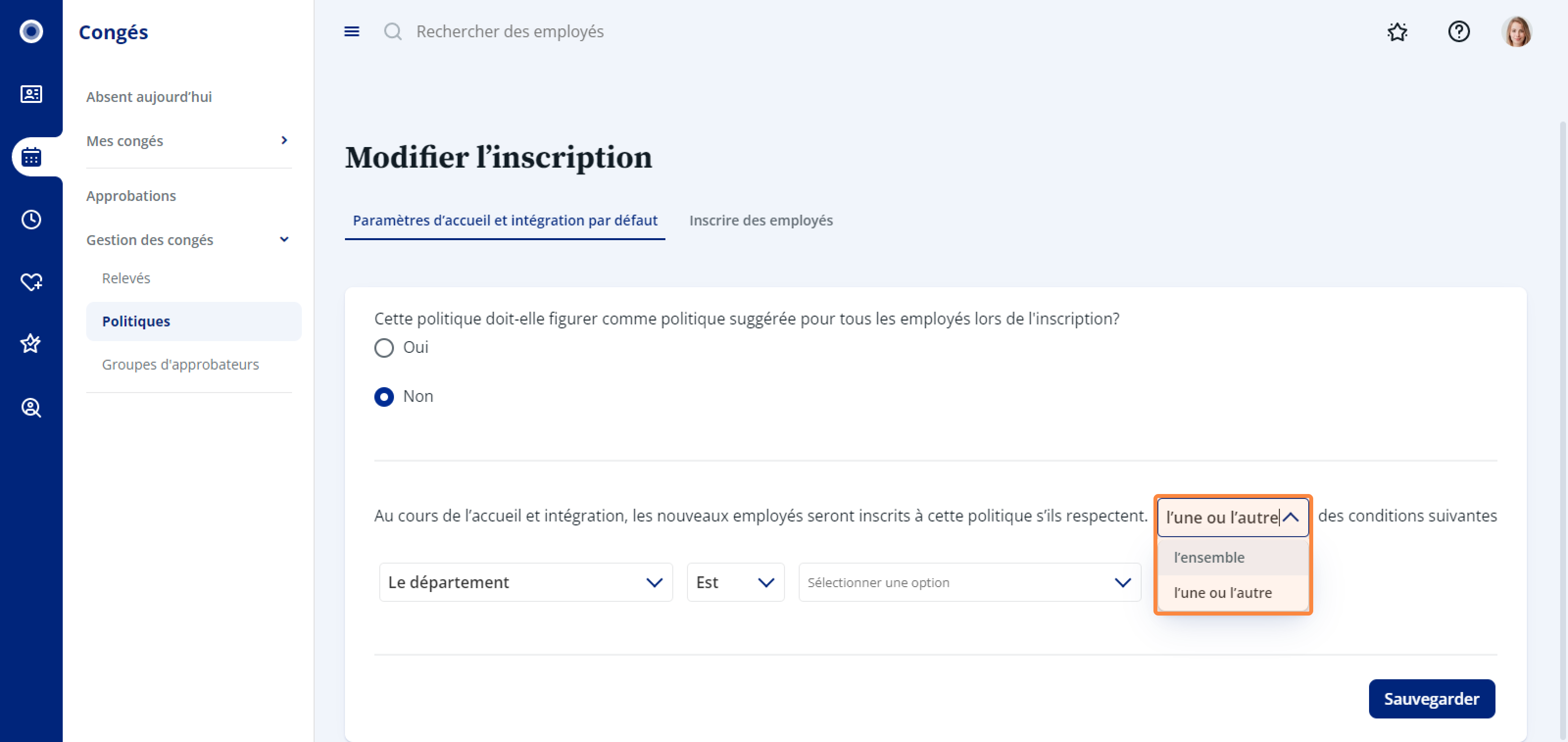The height and width of the screenshot is (742, 1568).
Task: Open the Approbations link
Action: [x=131, y=196]
